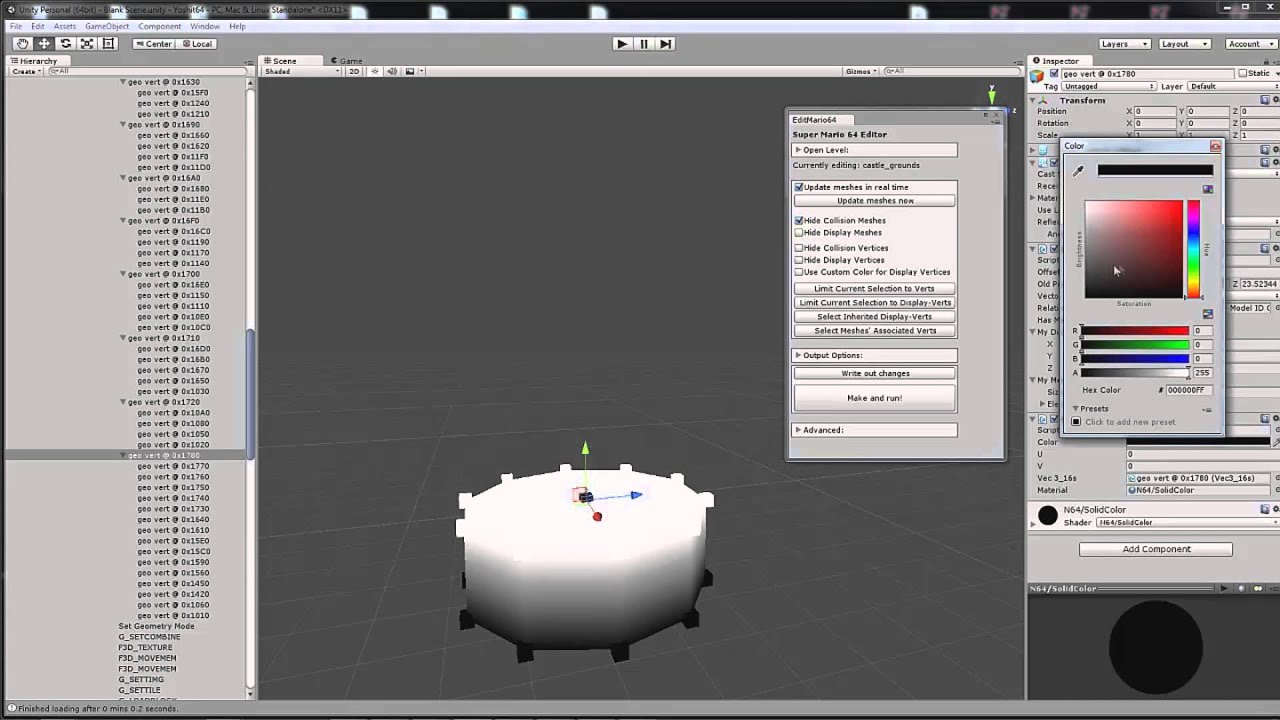Click the Play button
Viewport: 1280px width, 720px height.
pyautogui.click(x=622, y=44)
